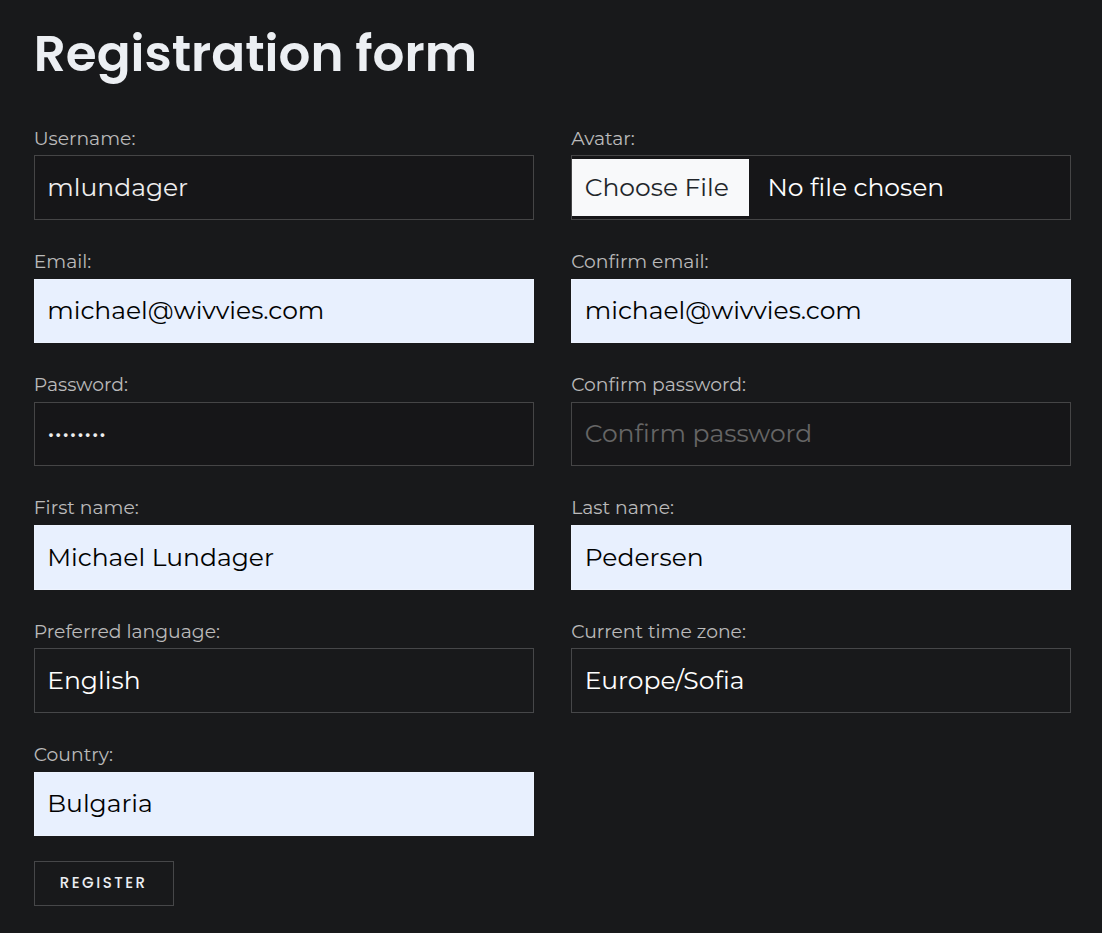Click the 'Username:' label
The image size is (1102, 933).
[x=84, y=138]
